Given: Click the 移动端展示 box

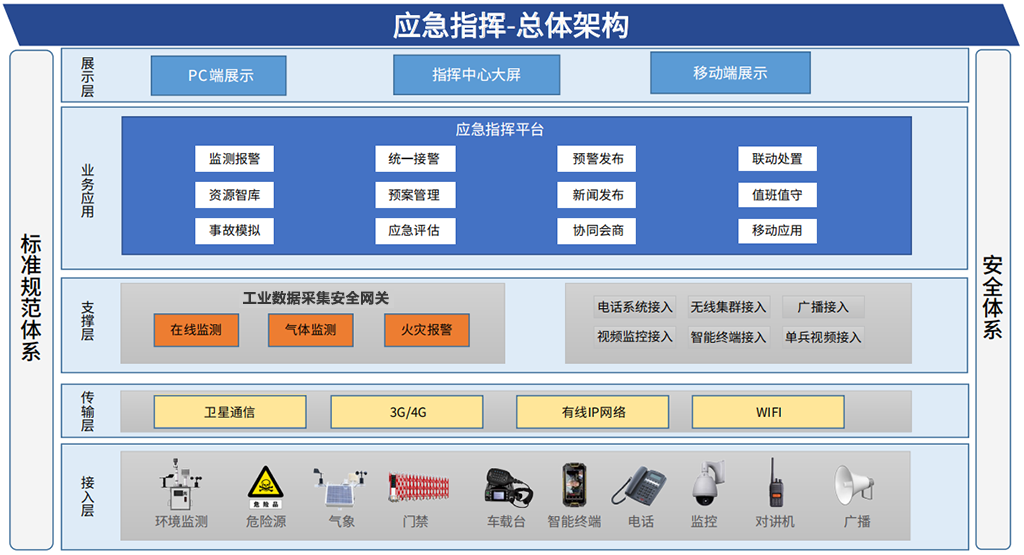Looking at the screenshot, I should coord(730,73).
